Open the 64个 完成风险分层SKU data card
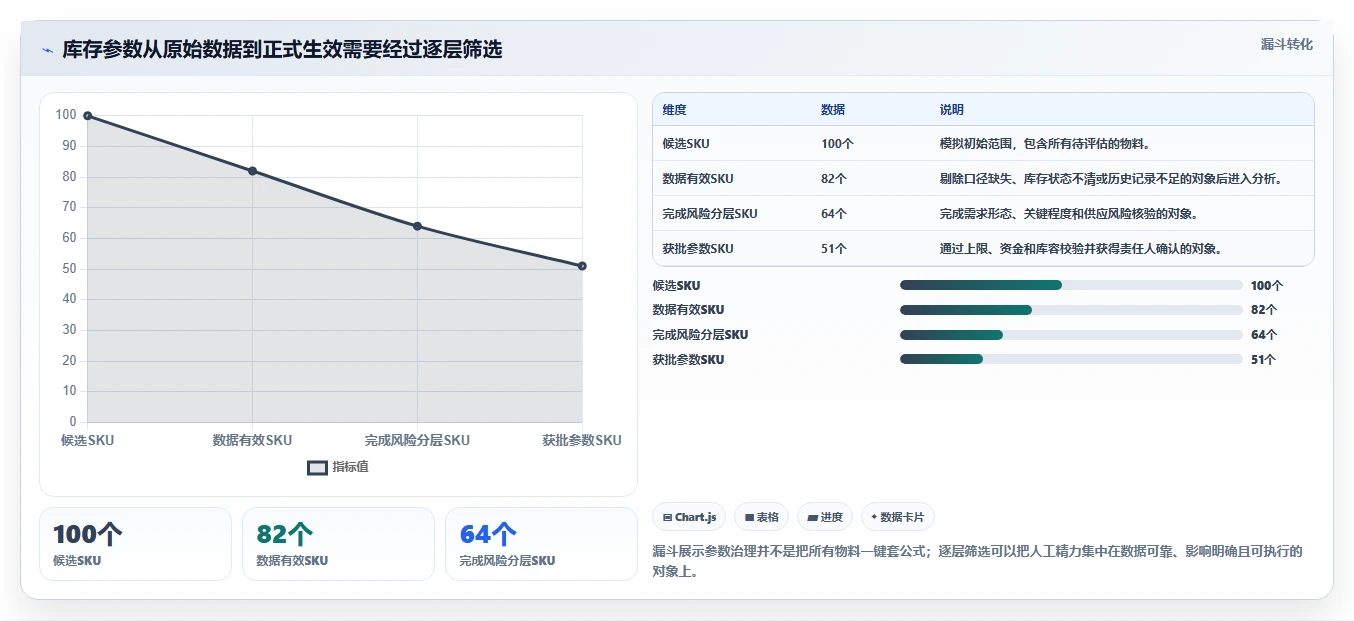Image resolution: width=1354 pixels, height=621 pixels. click(x=541, y=544)
